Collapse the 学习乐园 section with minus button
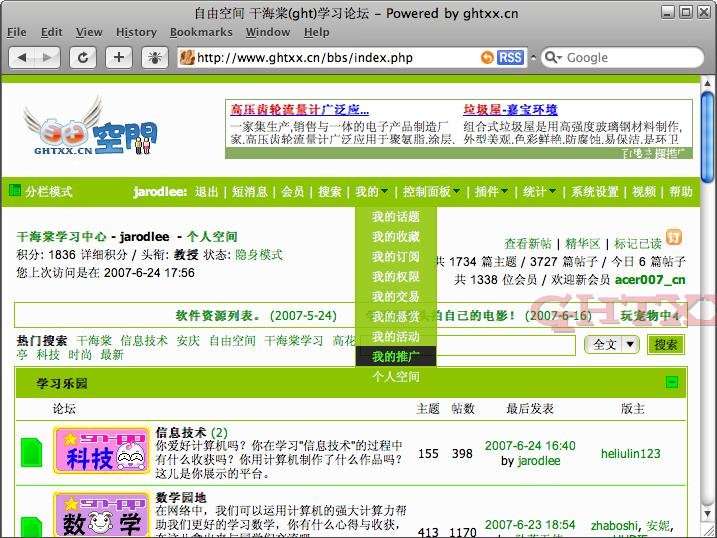The image size is (717, 538). tap(672, 382)
